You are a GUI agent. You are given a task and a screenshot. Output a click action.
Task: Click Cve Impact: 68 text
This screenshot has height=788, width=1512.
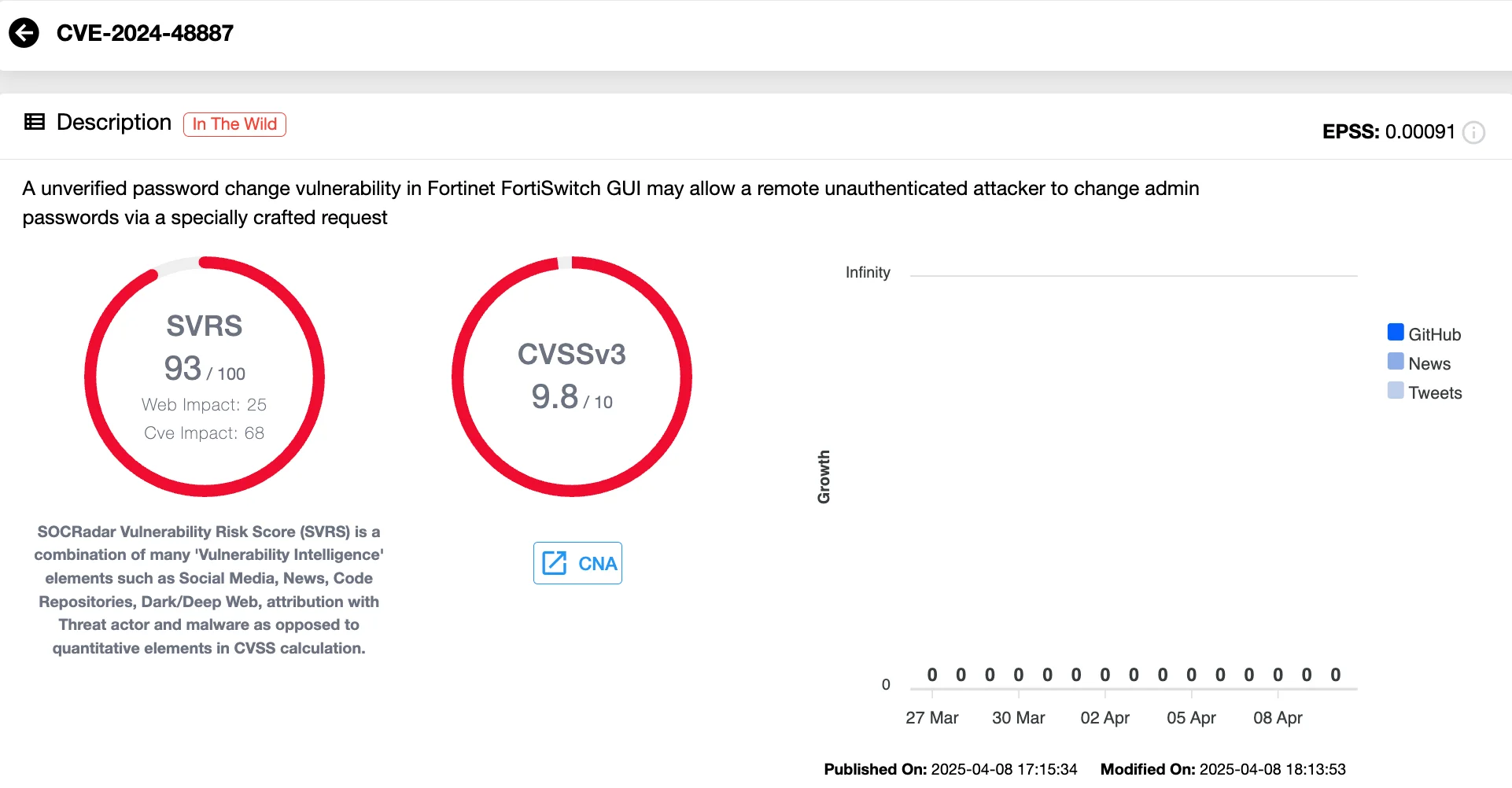tap(205, 433)
